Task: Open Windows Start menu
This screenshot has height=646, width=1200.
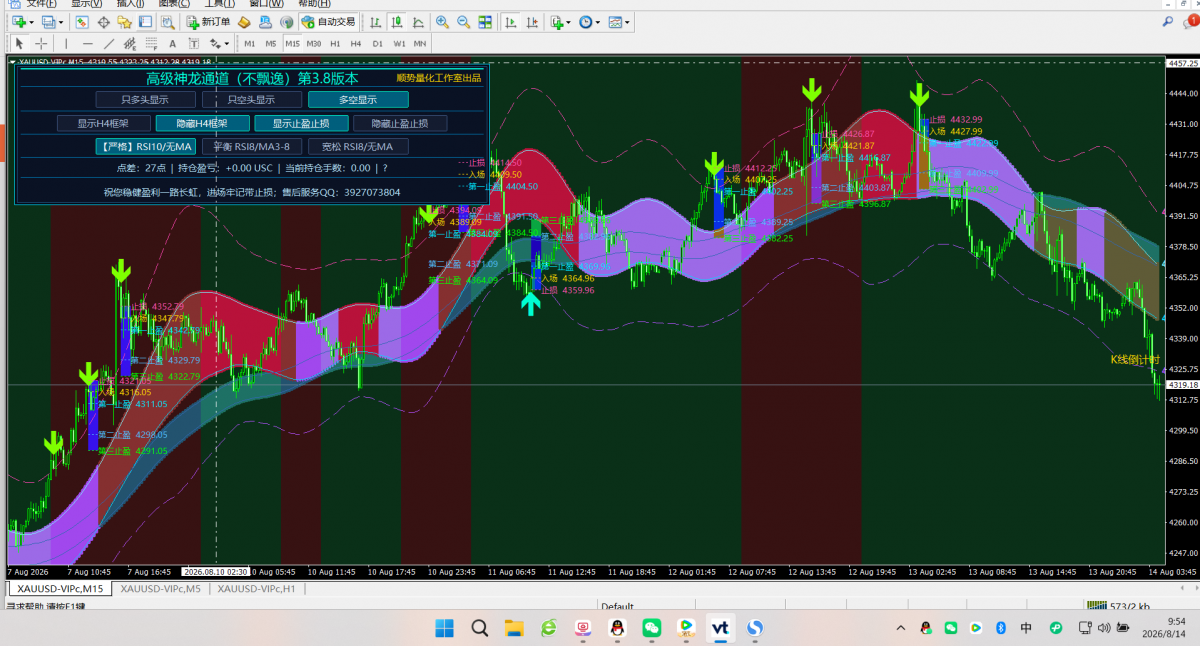Action: [444, 628]
